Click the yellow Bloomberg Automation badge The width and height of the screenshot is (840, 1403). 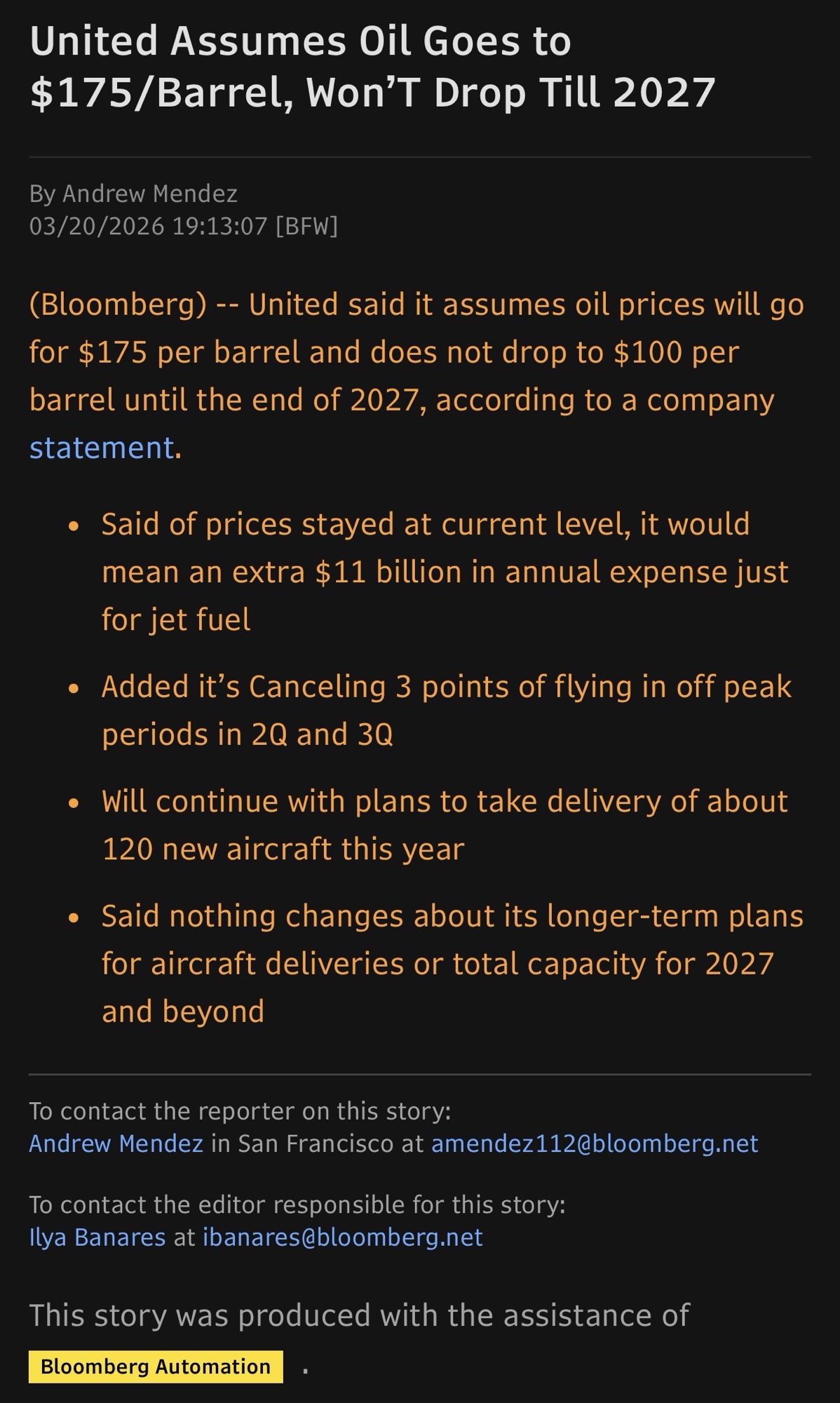(156, 1367)
